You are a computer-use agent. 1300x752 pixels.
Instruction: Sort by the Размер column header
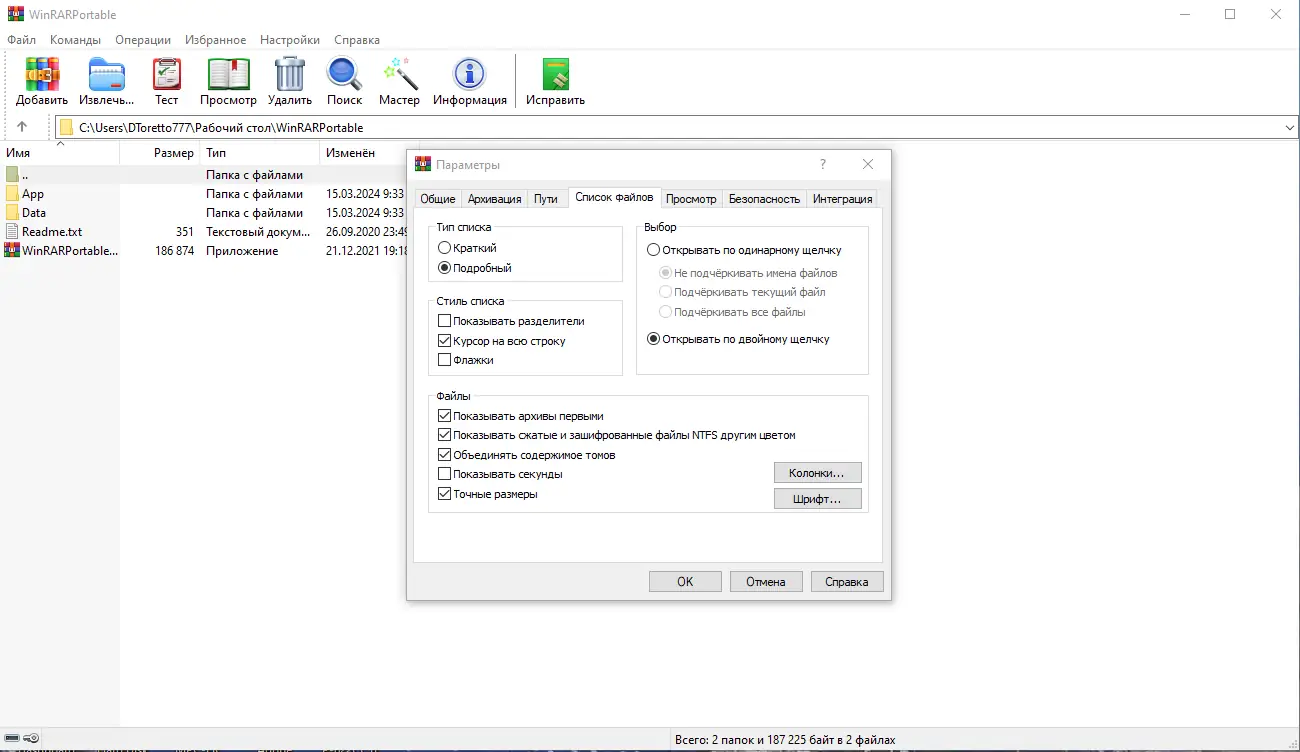point(159,153)
